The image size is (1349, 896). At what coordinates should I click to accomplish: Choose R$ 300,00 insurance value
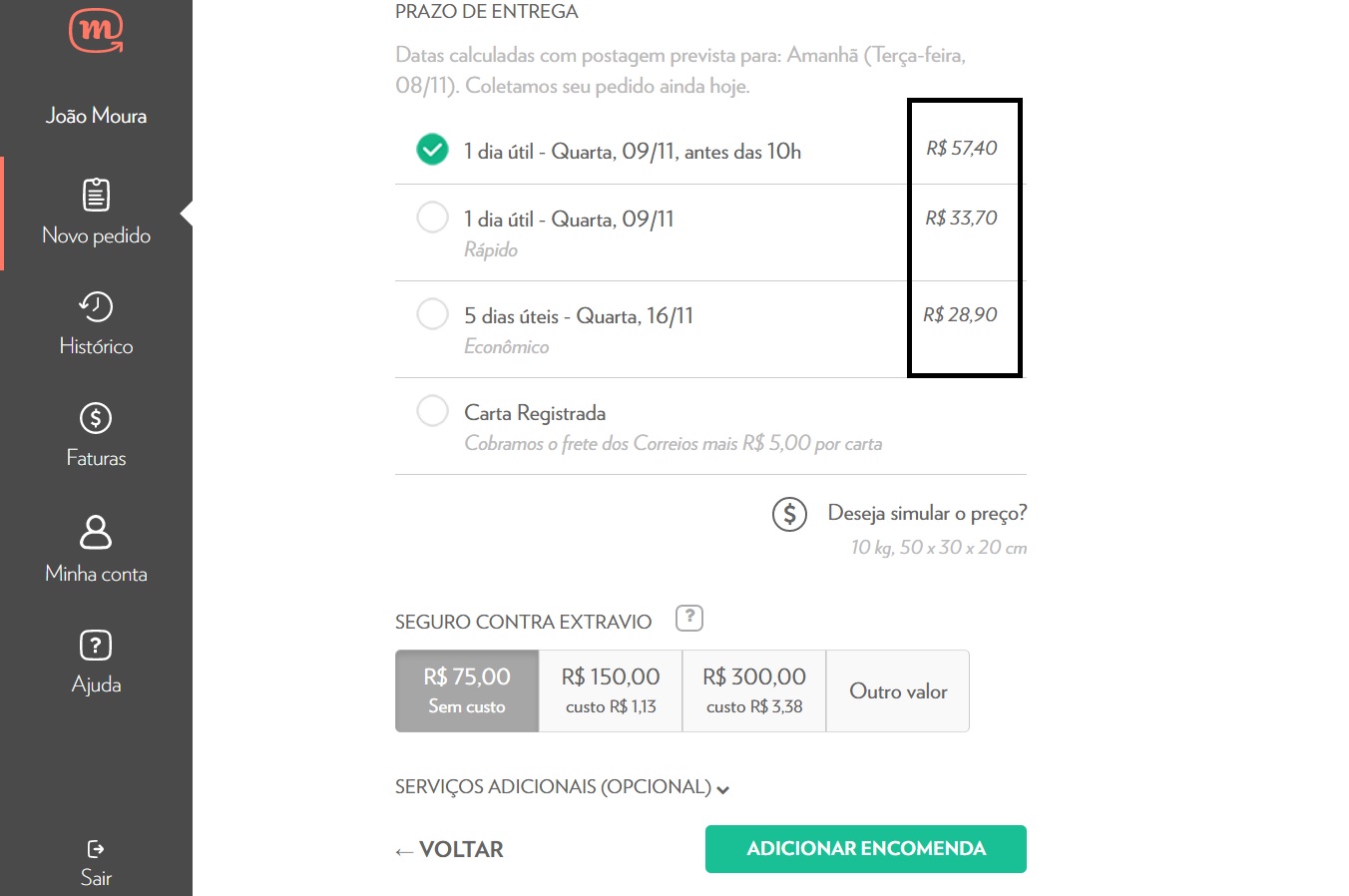tap(754, 690)
